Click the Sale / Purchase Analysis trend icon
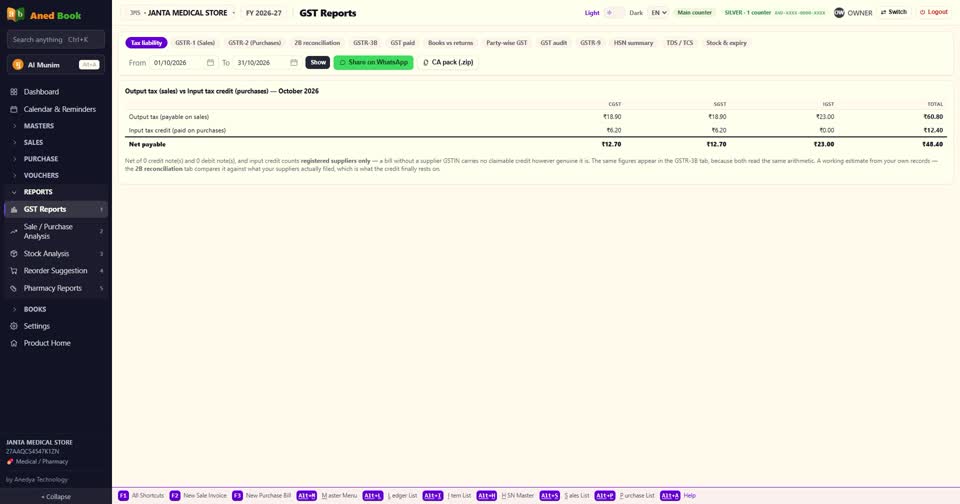Image resolution: width=960 pixels, height=504 pixels. 13,231
